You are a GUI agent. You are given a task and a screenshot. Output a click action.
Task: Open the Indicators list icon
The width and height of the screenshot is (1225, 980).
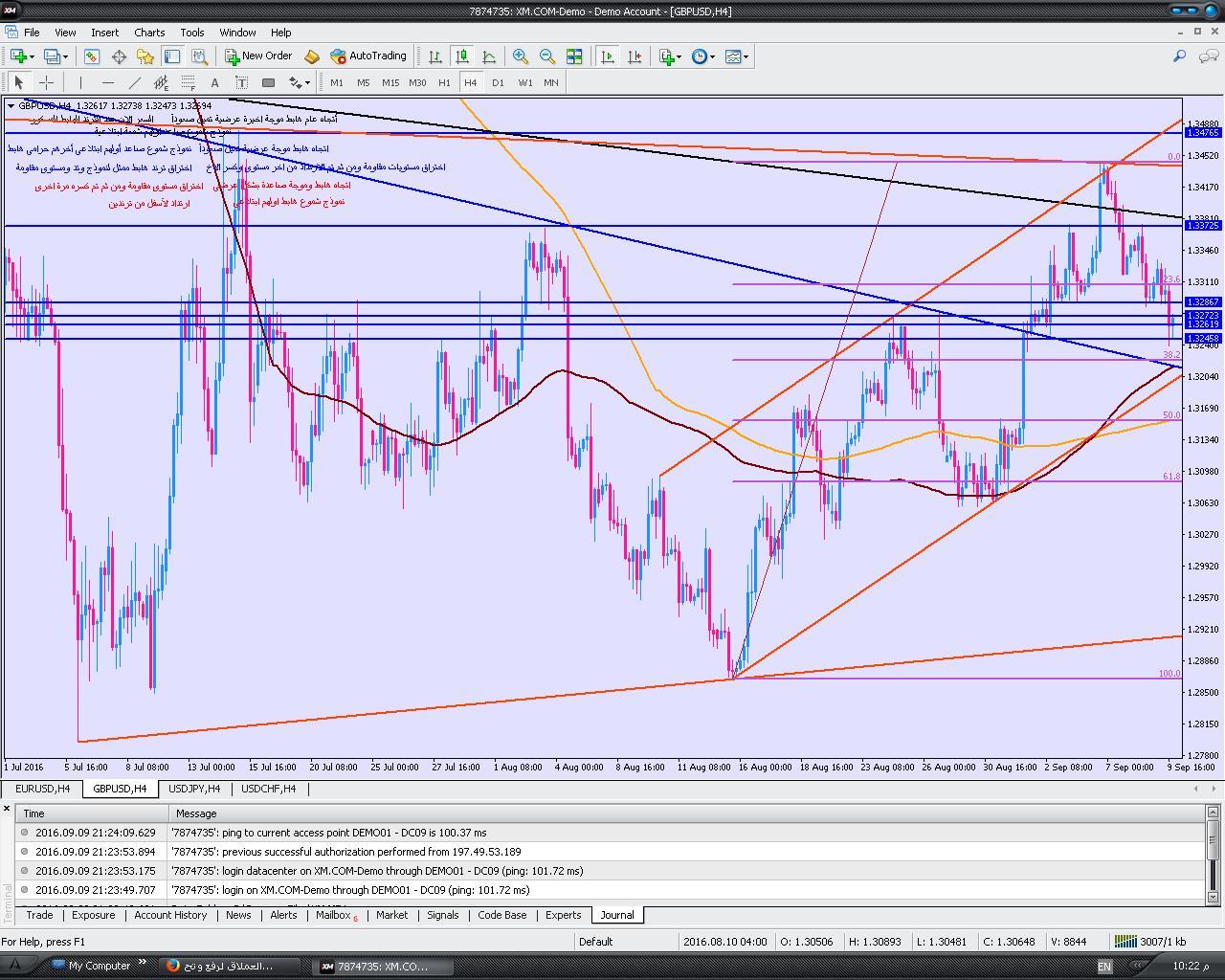(x=667, y=56)
